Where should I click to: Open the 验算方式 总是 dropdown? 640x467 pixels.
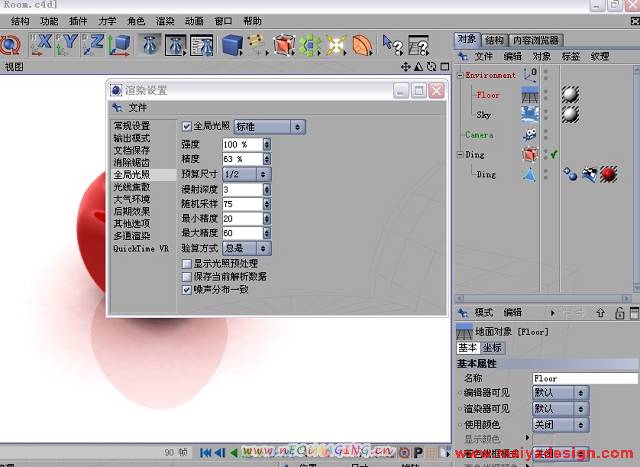(x=246, y=248)
